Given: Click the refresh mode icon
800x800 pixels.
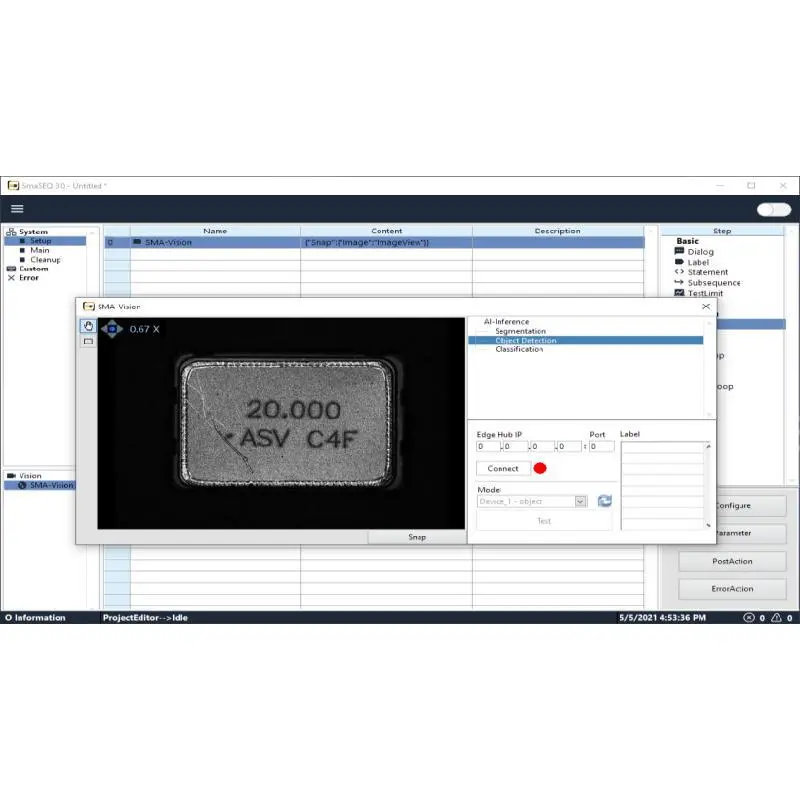Looking at the screenshot, I should pyautogui.click(x=605, y=501).
